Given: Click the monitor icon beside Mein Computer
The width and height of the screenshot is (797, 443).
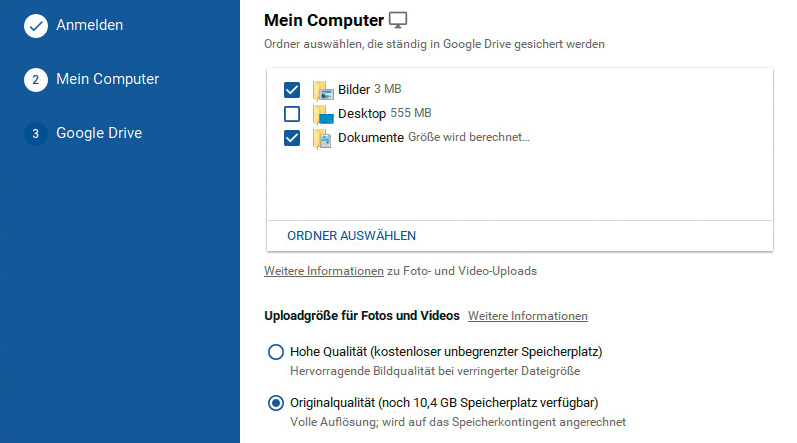Looking at the screenshot, I should click(x=399, y=20).
